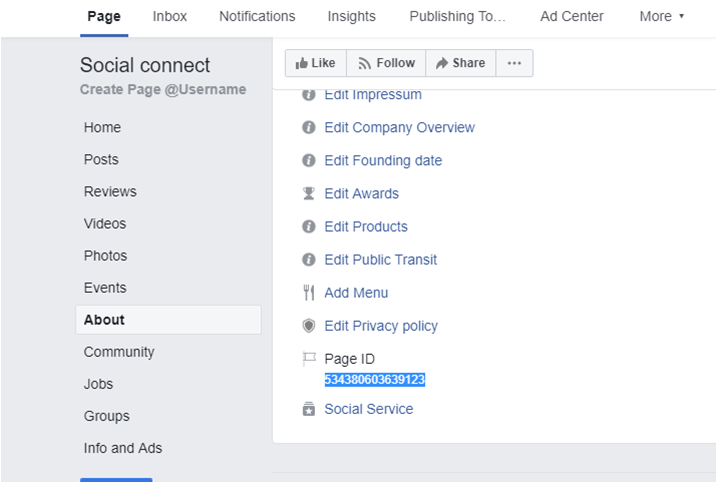Click the info icon beside Edit Founding date
The width and height of the screenshot is (717, 483).
pos(309,161)
